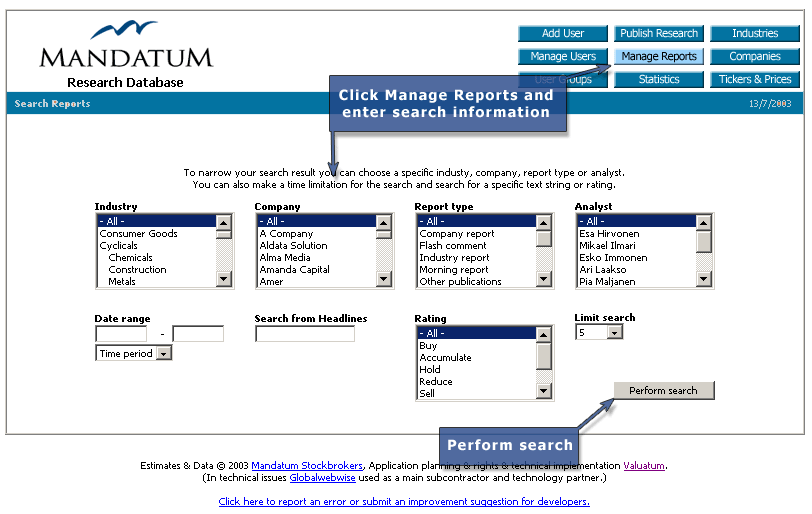Screen dimensions: 812x514
Task: Focus the Search from Headlines field
Action: [x=305, y=334]
